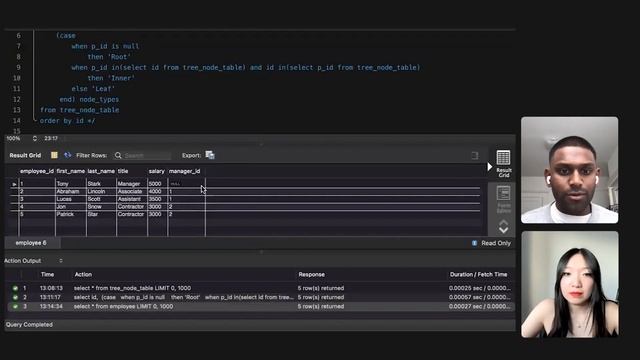Image resolution: width=640 pixels, height=360 pixels.
Task: Click code line 'end) node_types'
Action: pos(89,99)
